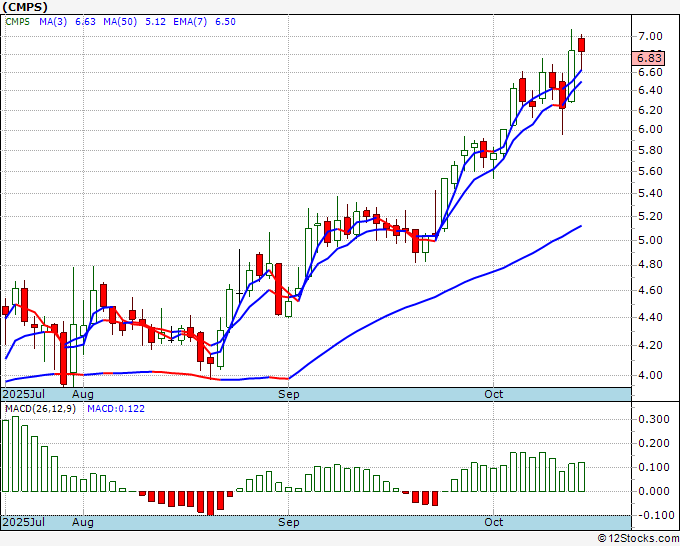Click 2025Jul on the MACD time axis
Image resolution: width=680 pixels, height=546 pixels.
[23, 522]
